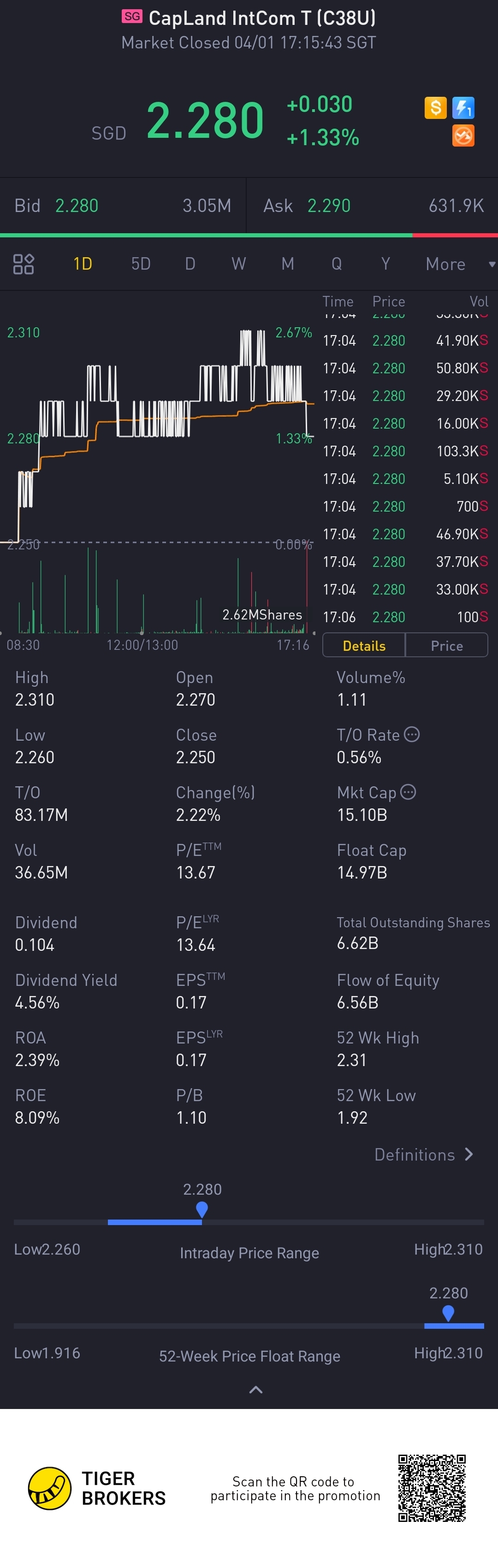
Task: Tap the 52 Wk Low value 1.92
Action: [x=352, y=1118]
